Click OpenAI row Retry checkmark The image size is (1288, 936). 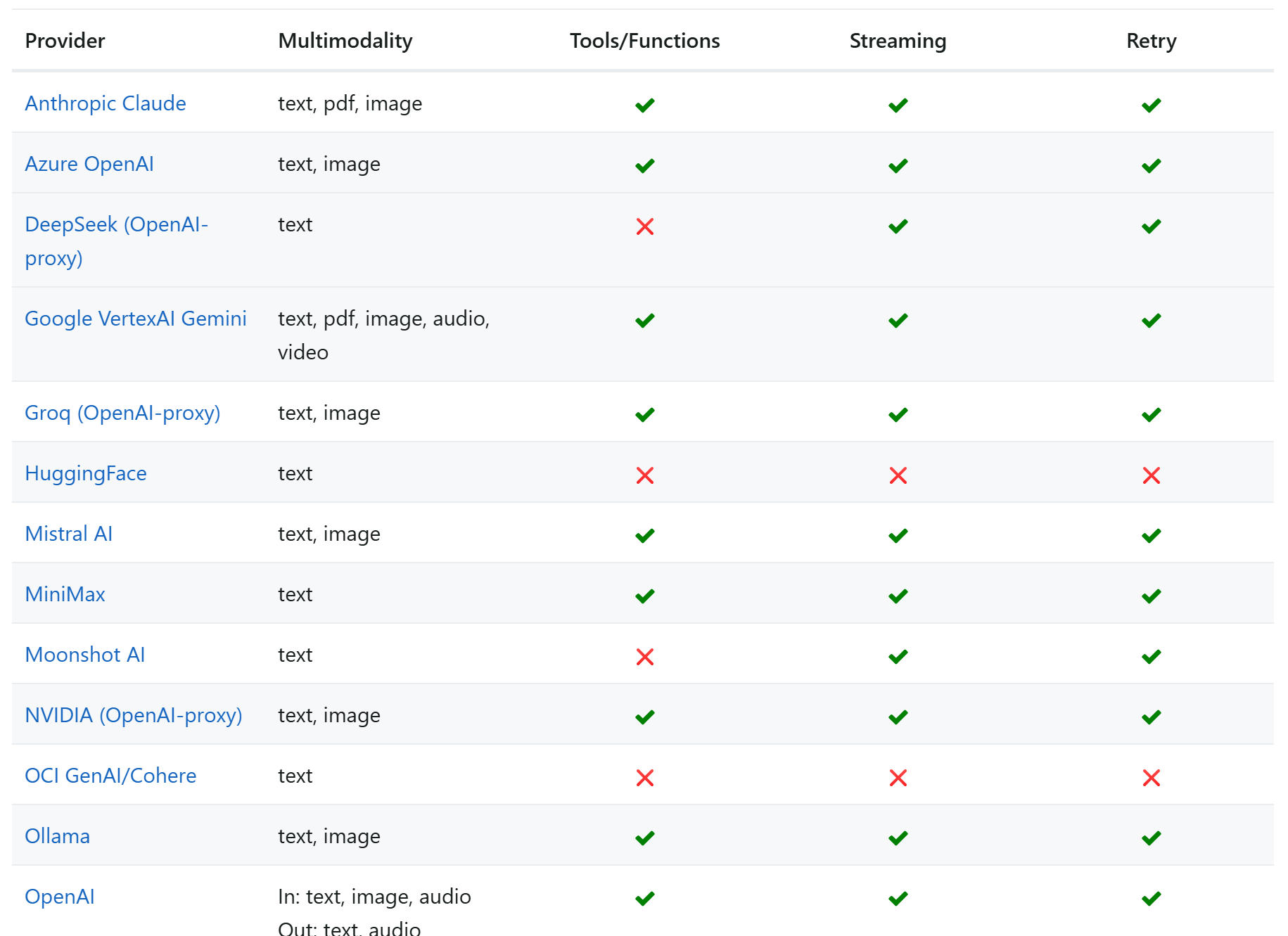click(x=1152, y=899)
